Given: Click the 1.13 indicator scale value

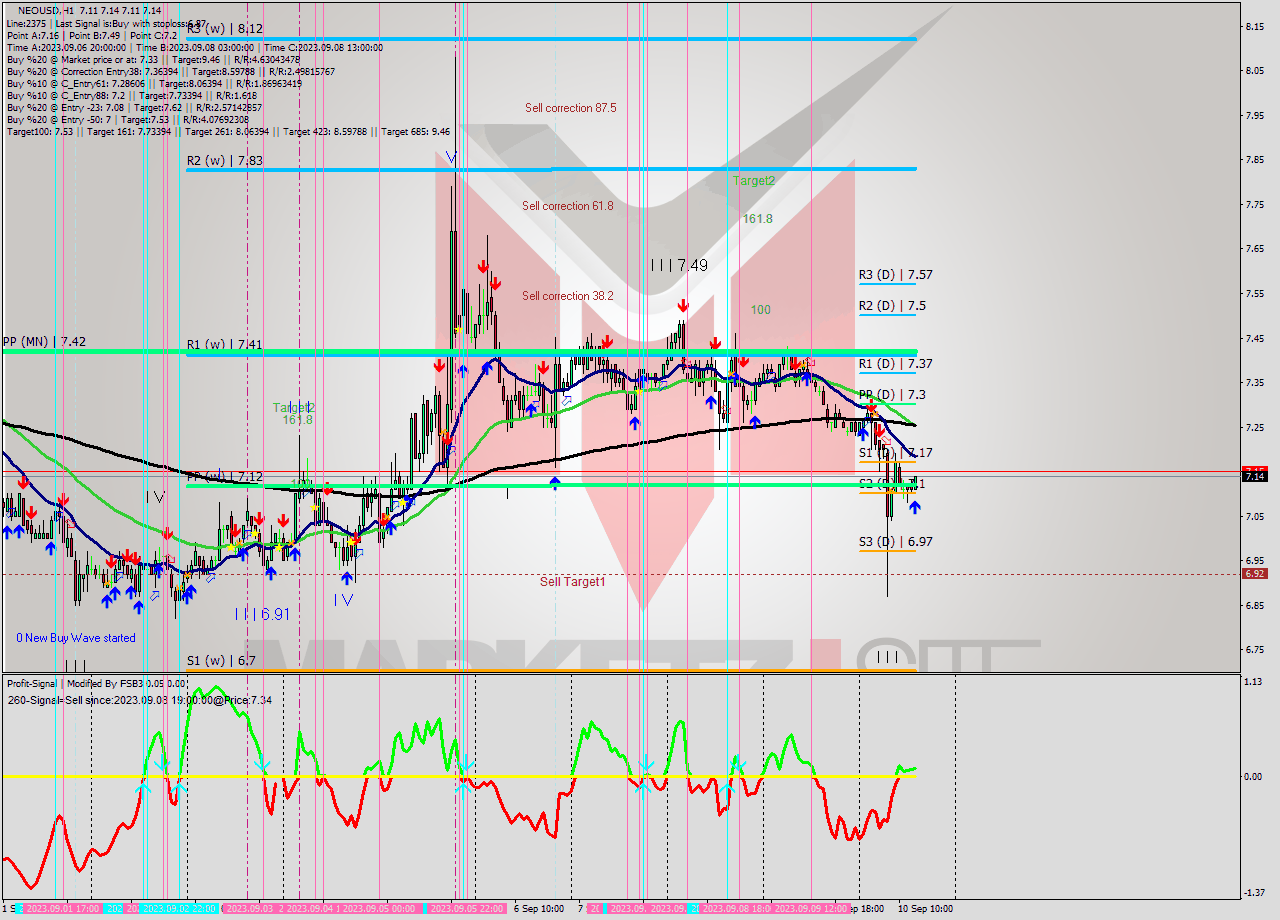Looking at the screenshot, I should pos(1255,682).
